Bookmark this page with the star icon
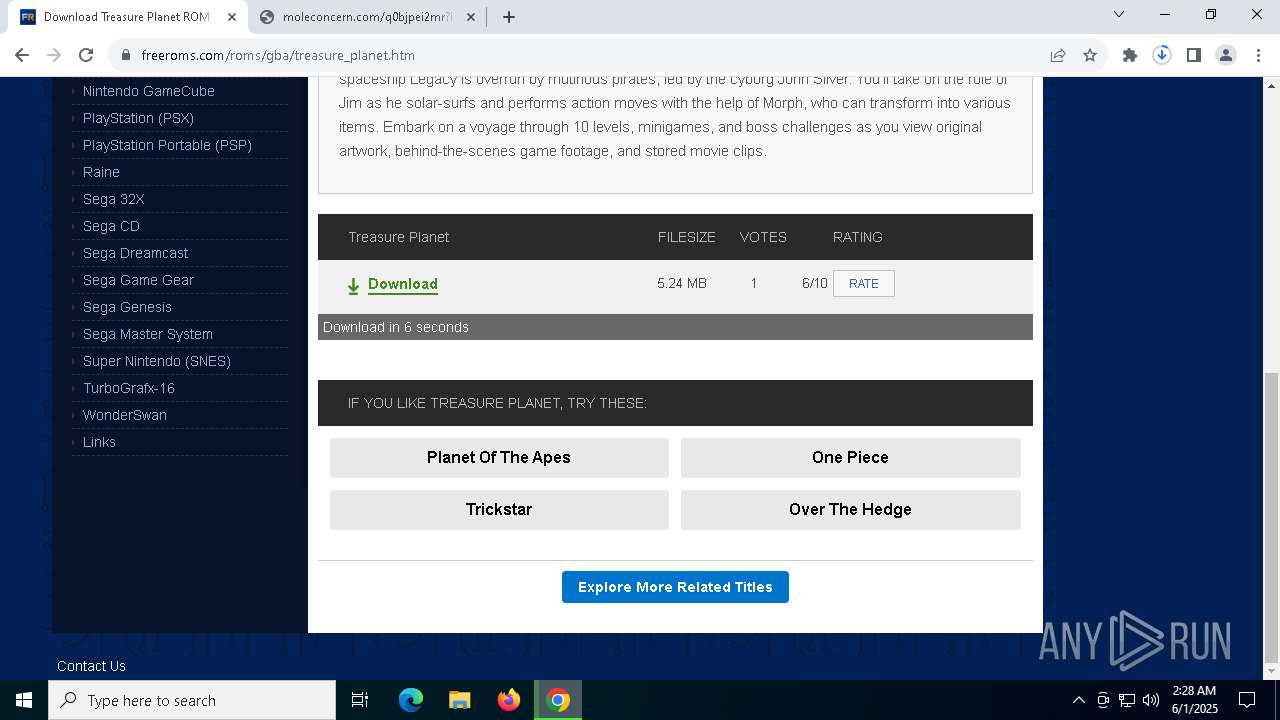Image resolution: width=1280 pixels, height=720 pixels. tap(1090, 55)
